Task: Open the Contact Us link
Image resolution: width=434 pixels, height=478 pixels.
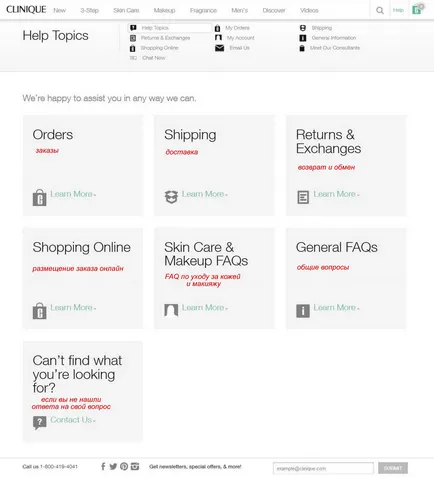Action: tap(73, 420)
